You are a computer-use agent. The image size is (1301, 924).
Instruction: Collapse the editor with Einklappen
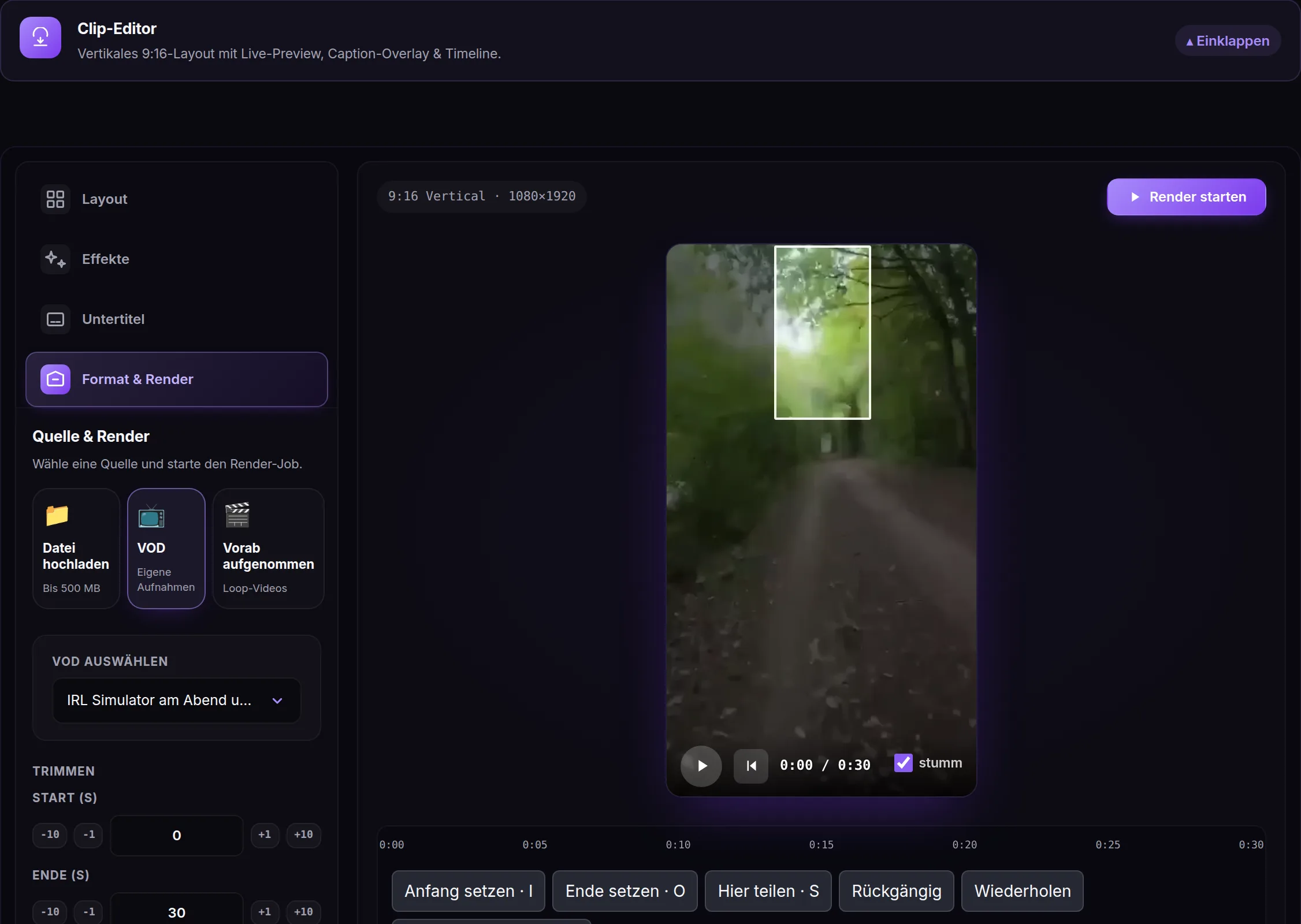(x=1228, y=41)
